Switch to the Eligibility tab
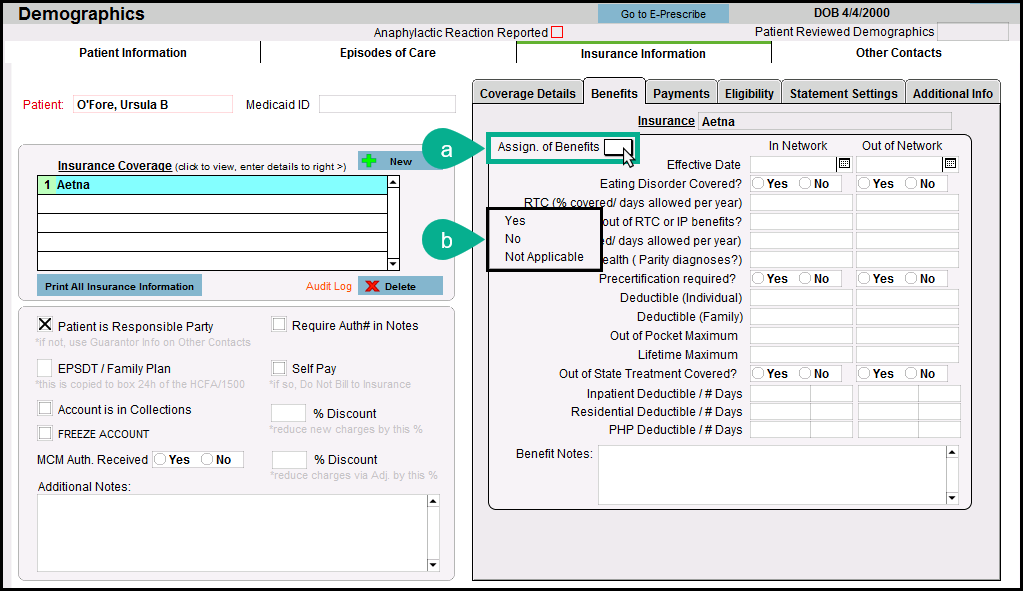The width and height of the screenshot is (1023, 591). tap(749, 93)
